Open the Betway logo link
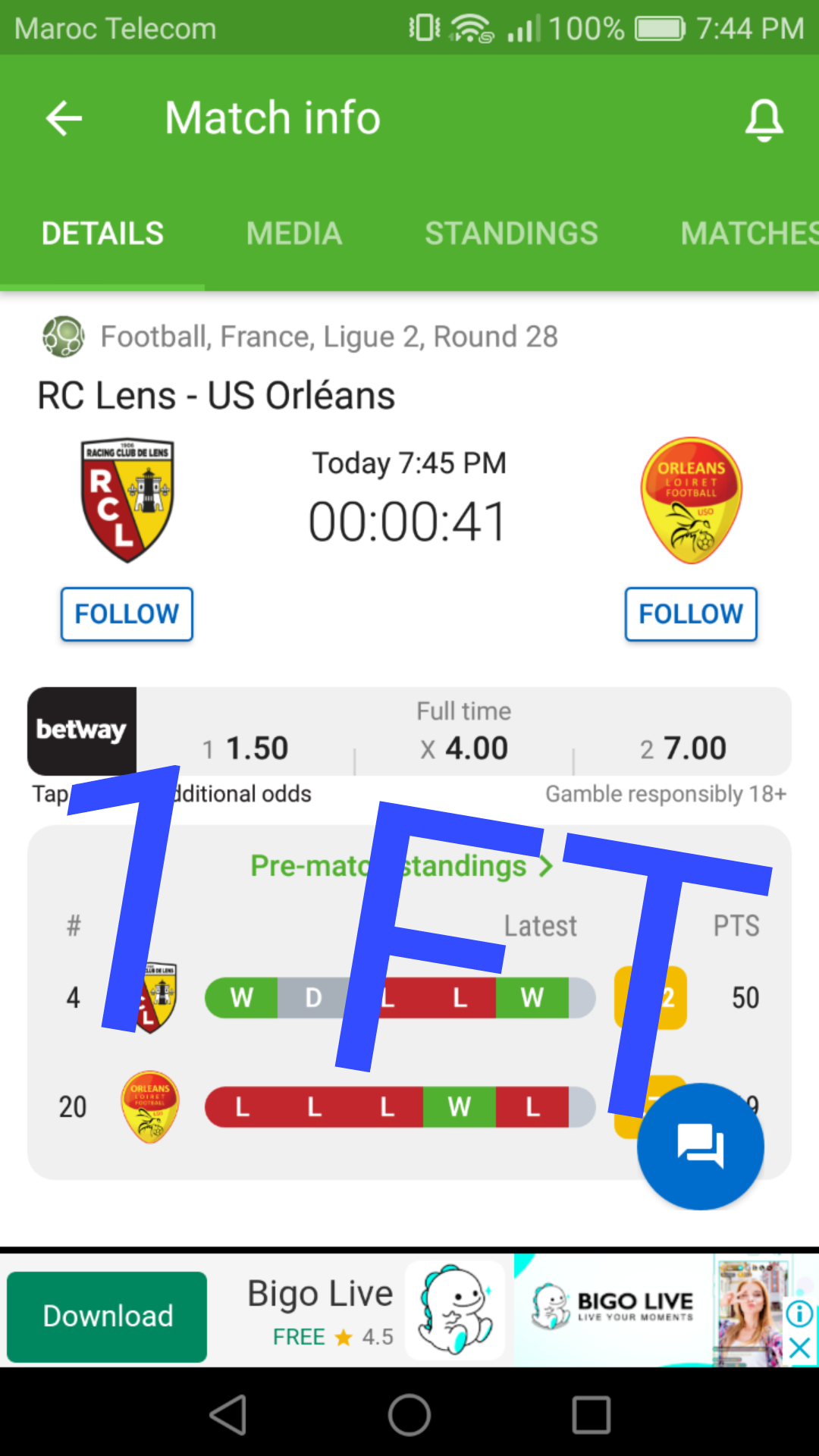Viewport: 819px width, 1456px height. [82, 730]
